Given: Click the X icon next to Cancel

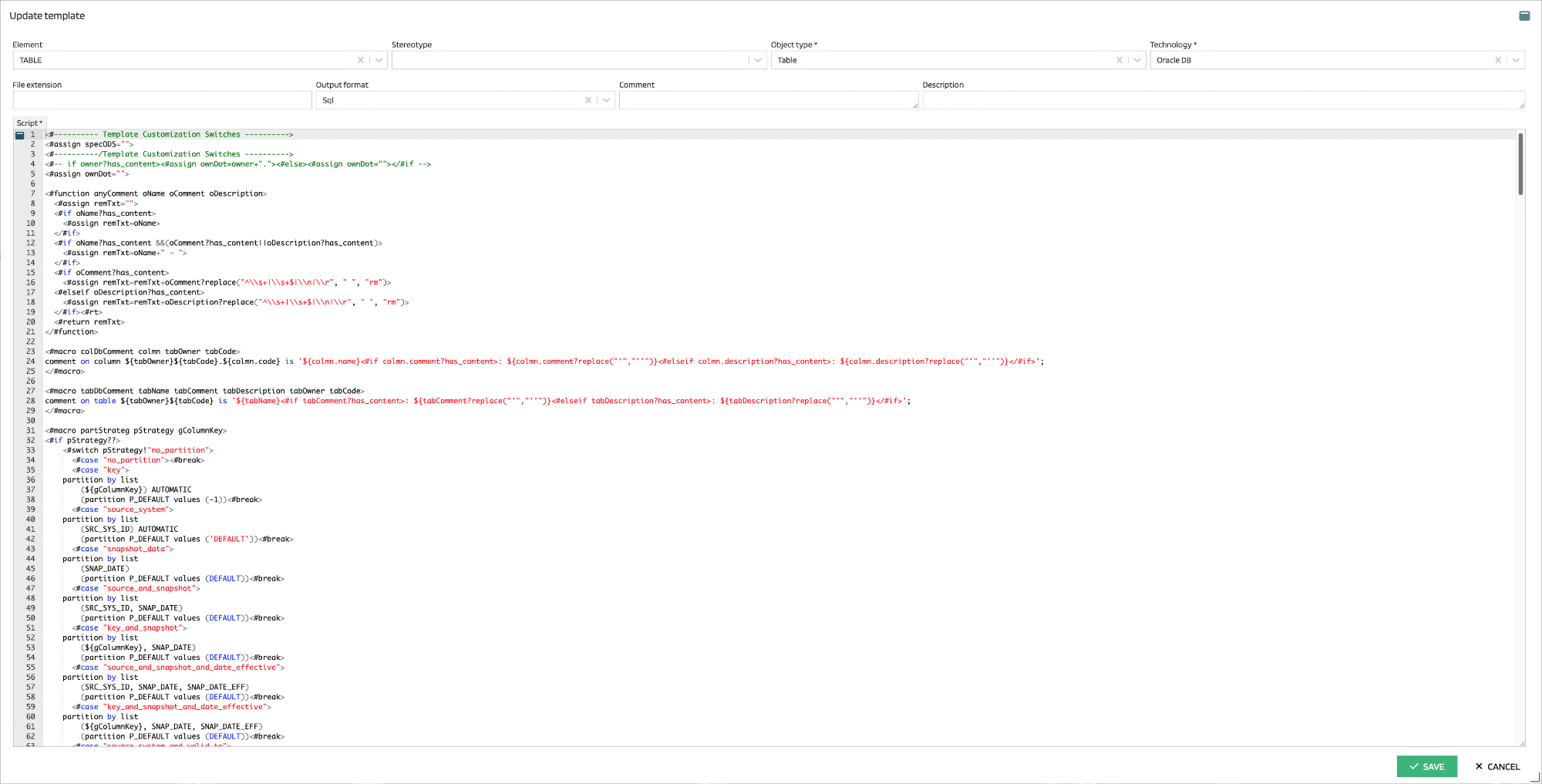Looking at the screenshot, I should (x=1479, y=767).
